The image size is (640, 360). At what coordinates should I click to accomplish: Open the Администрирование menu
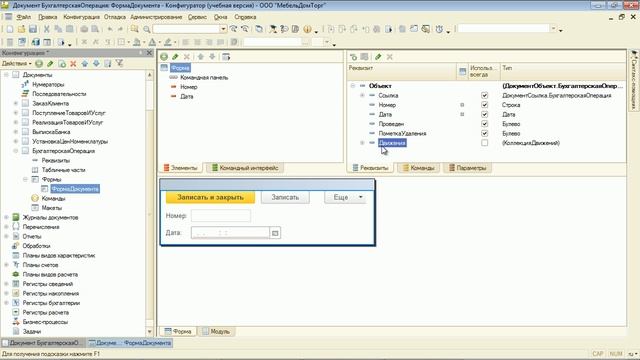coord(156,17)
